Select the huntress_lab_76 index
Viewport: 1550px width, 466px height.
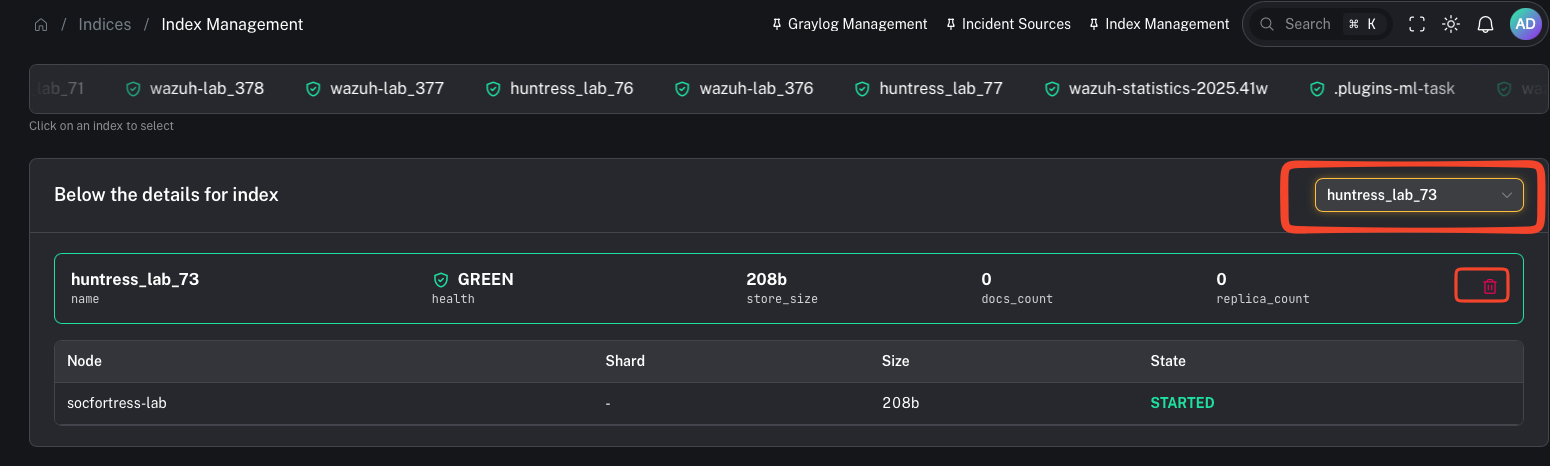coord(559,89)
